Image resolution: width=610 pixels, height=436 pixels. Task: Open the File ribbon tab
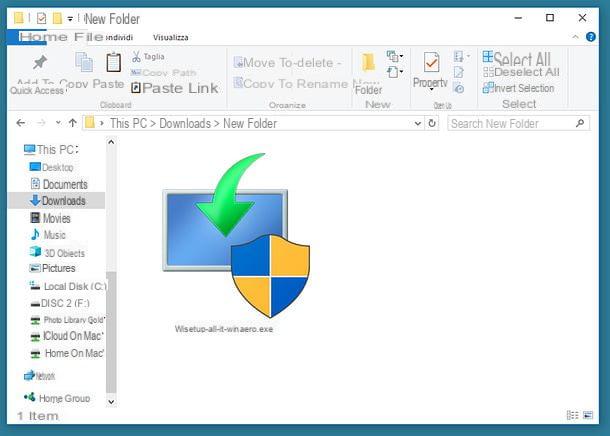click(89, 37)
